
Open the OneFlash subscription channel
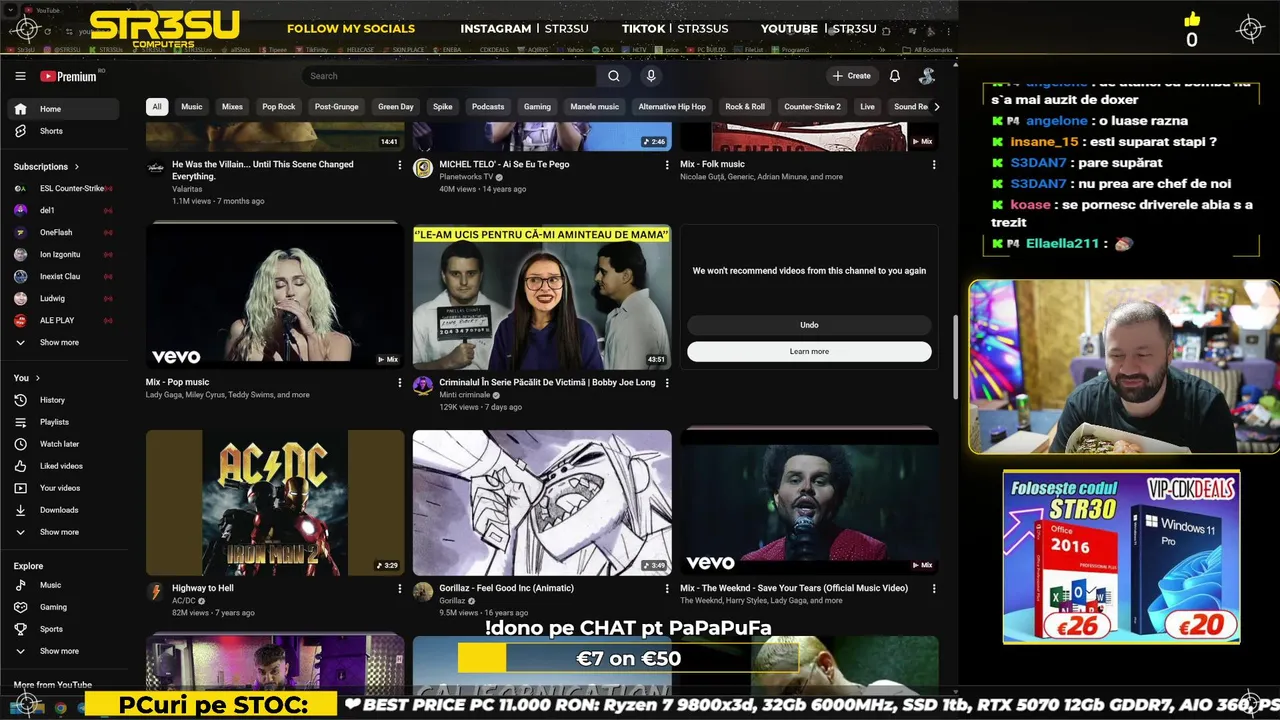pos(64,232)
